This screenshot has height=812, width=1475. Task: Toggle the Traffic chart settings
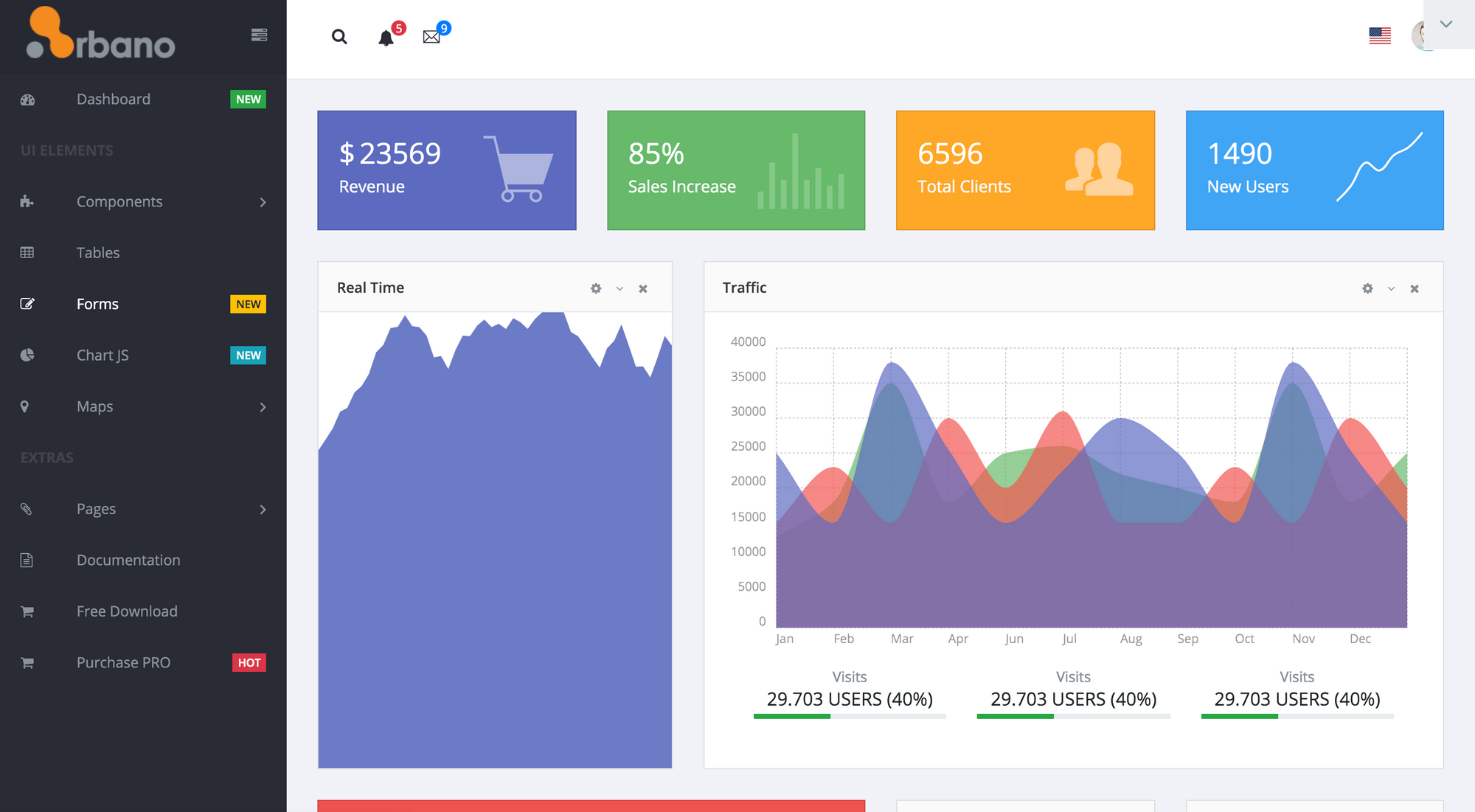click(x=1367, y=288)
